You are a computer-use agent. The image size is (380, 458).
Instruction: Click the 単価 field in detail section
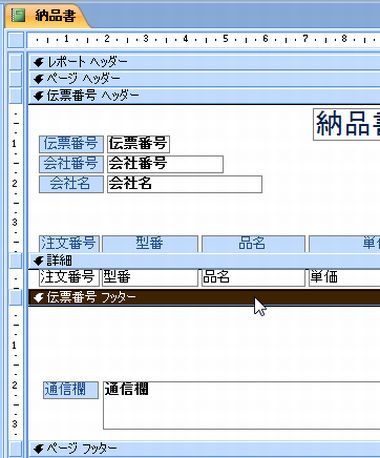click(x=344, y=277)
